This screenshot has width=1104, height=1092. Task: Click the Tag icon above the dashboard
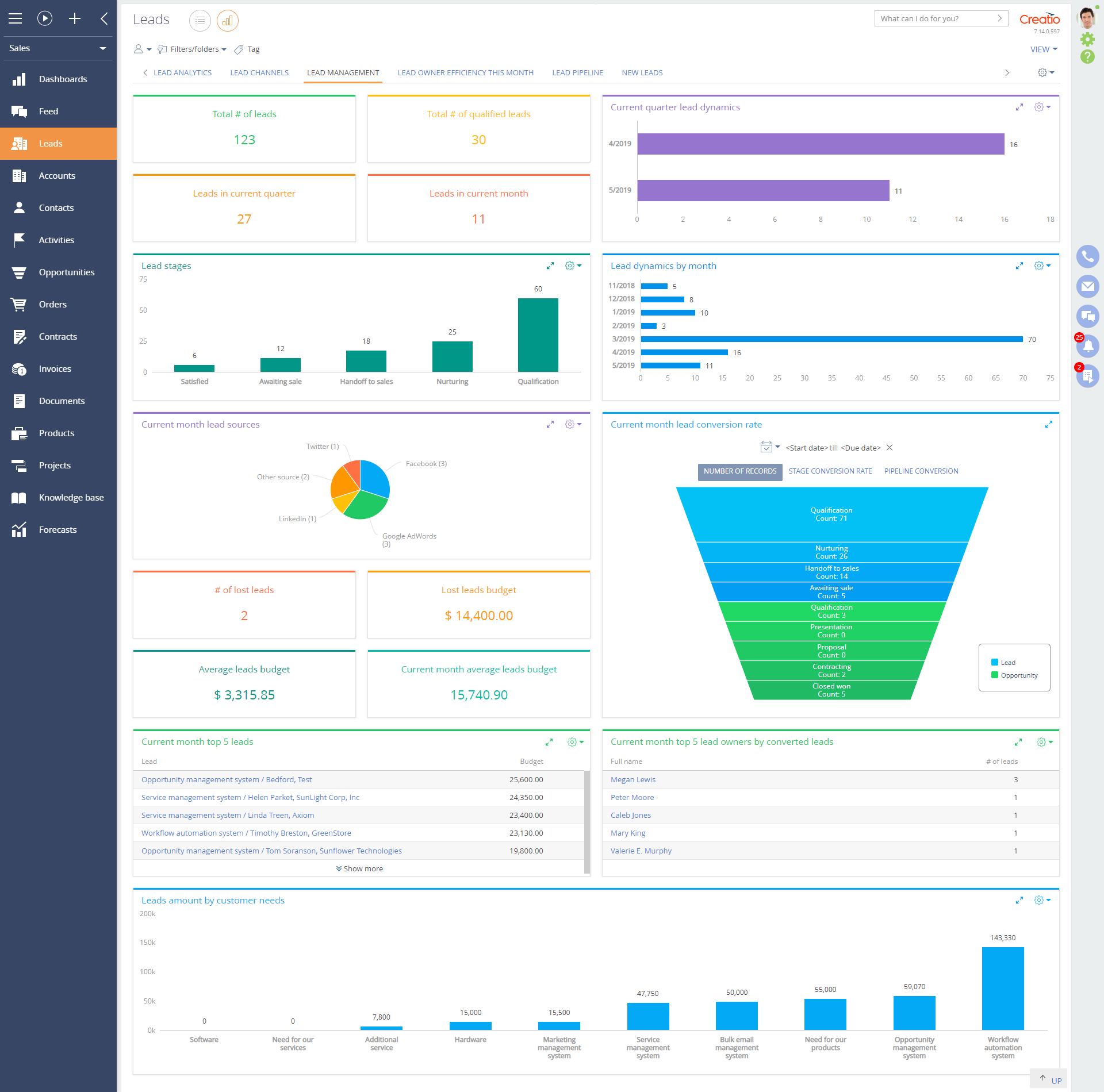point(247,49)
